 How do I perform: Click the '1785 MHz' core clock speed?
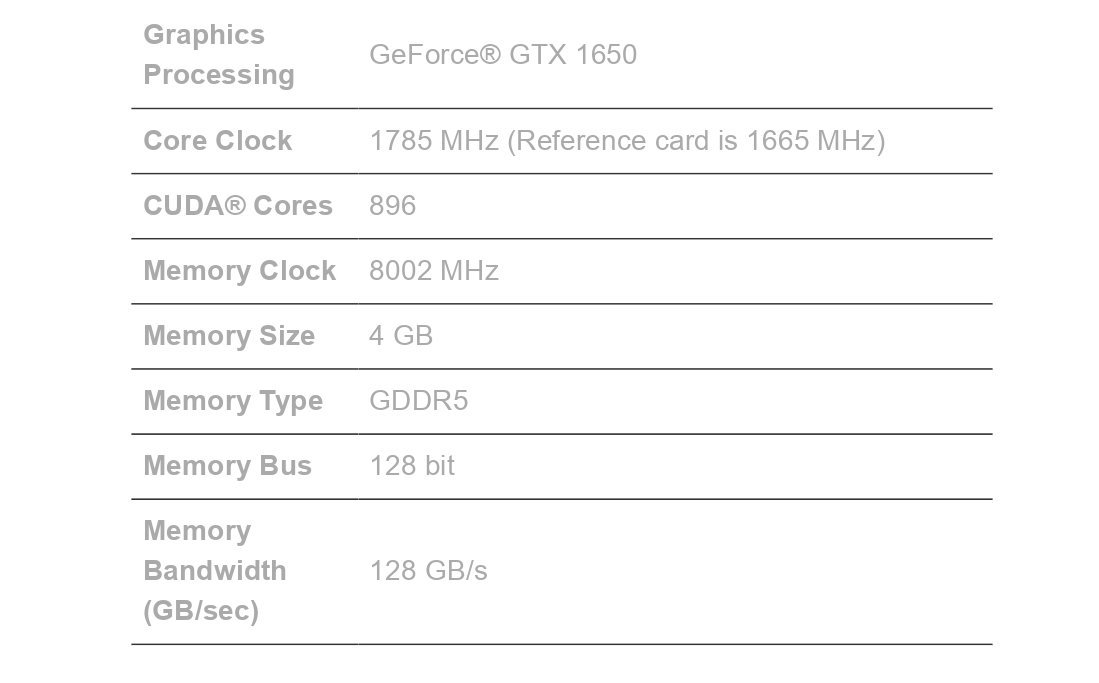click(x=434, y=141)
